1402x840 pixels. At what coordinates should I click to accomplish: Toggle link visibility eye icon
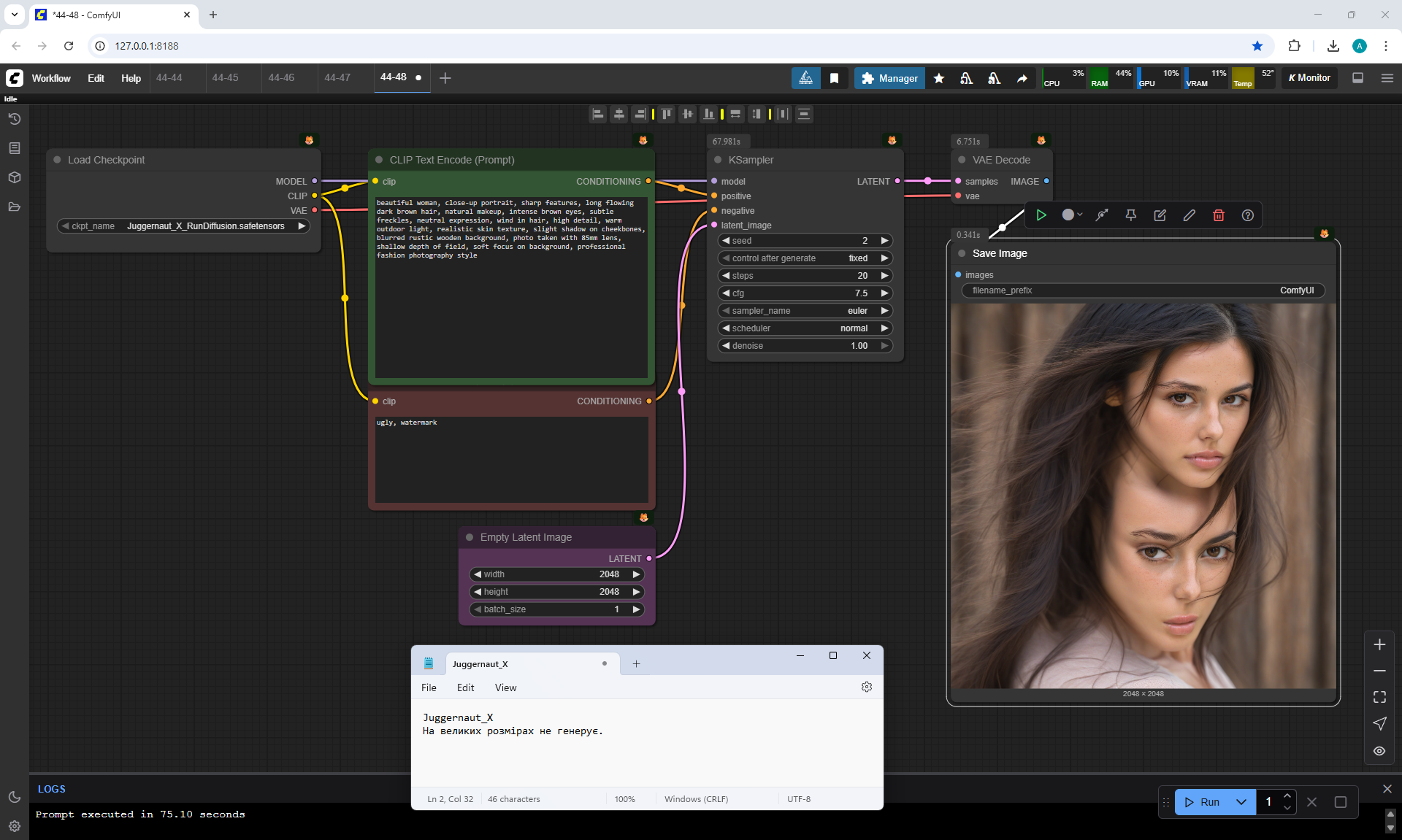point(1379,750)
